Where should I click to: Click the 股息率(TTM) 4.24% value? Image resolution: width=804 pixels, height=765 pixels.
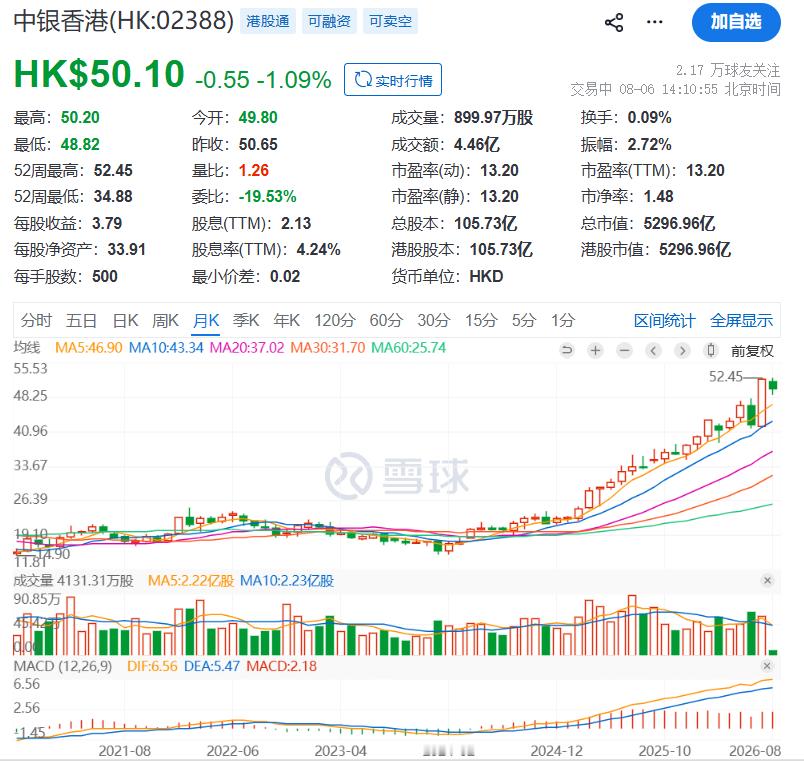tap(318, 250)
